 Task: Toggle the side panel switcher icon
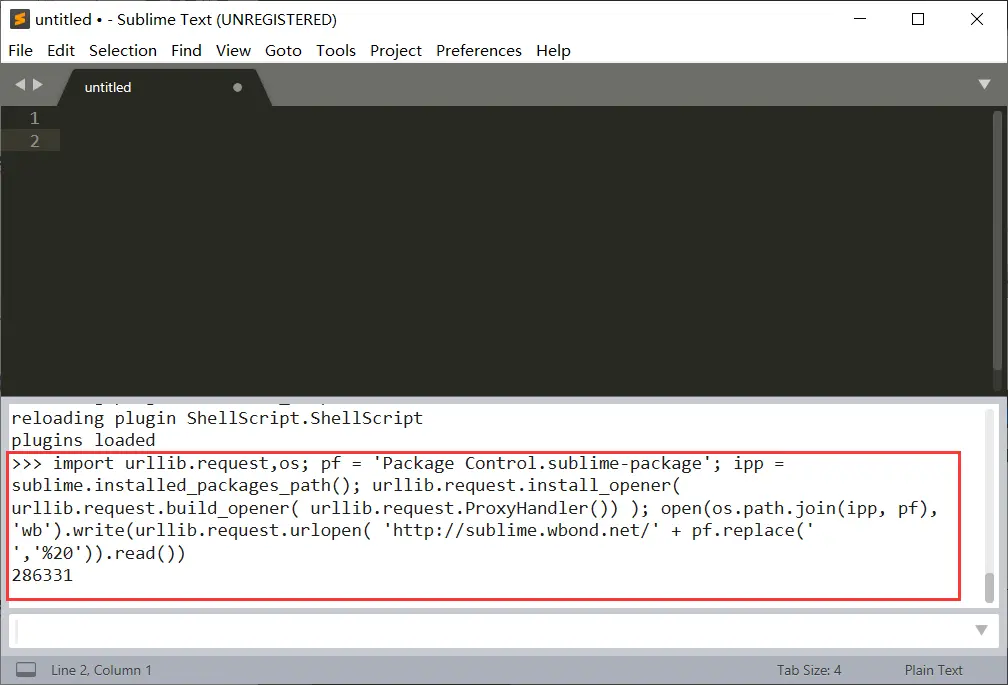coord(26,670)
